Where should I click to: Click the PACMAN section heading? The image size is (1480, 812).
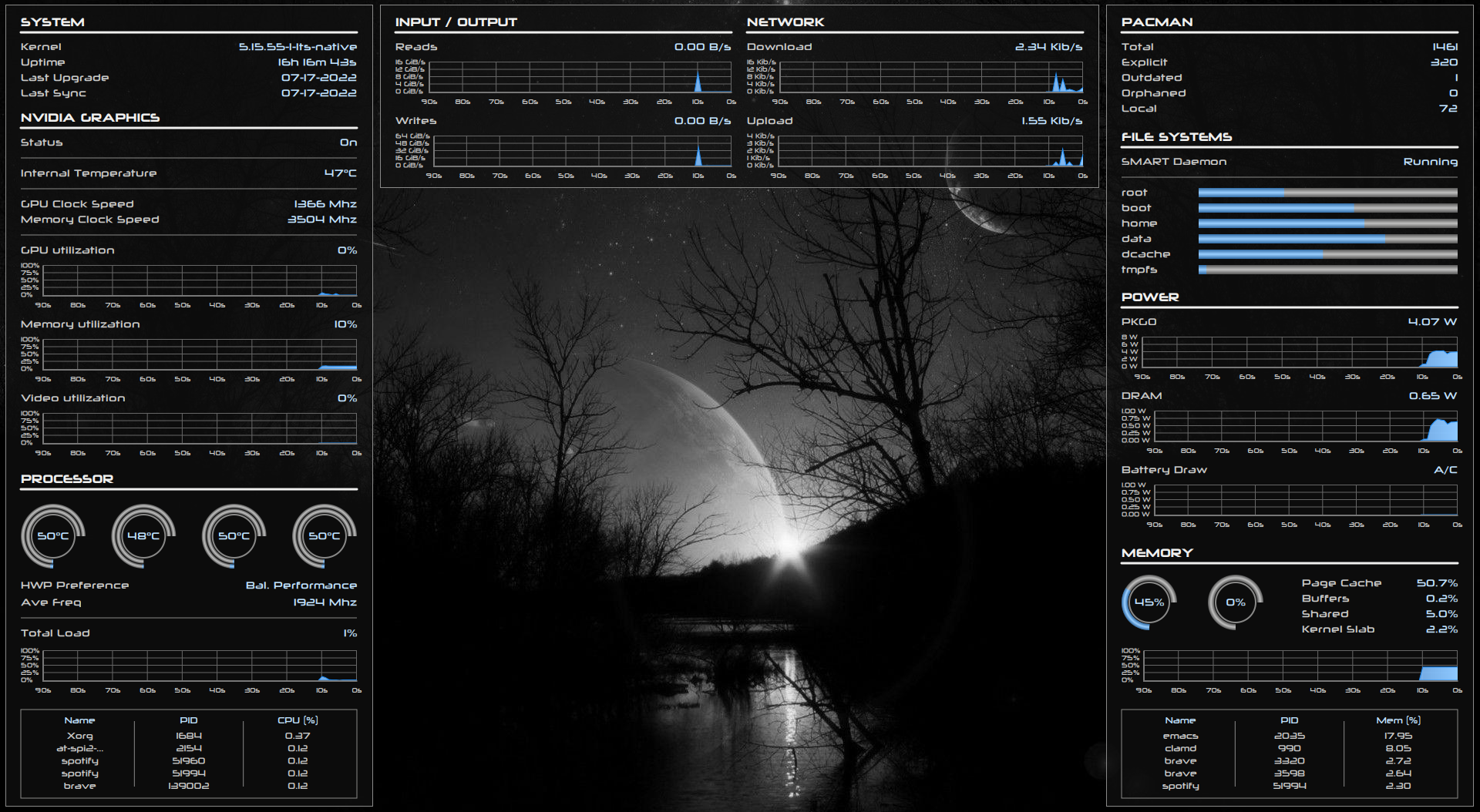[1157, 22]
